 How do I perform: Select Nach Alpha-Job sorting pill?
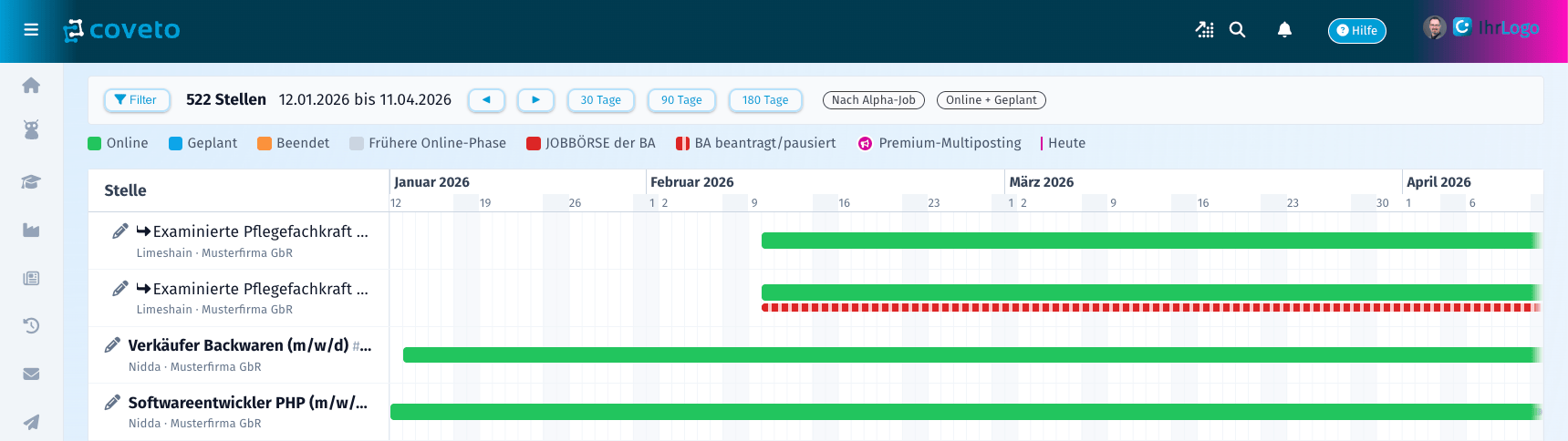point(874,100)
